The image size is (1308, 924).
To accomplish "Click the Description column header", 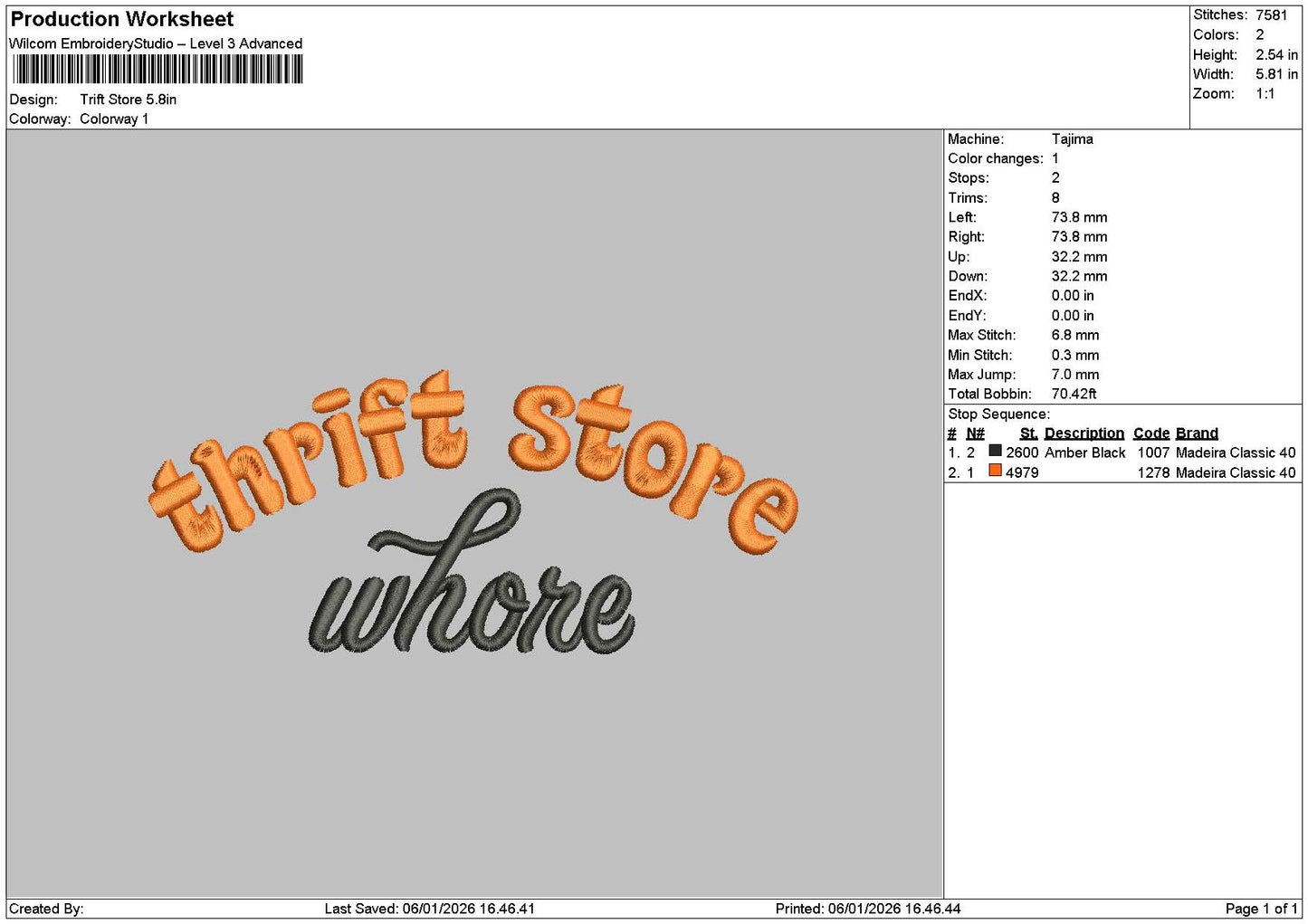I will point(1084,433).
